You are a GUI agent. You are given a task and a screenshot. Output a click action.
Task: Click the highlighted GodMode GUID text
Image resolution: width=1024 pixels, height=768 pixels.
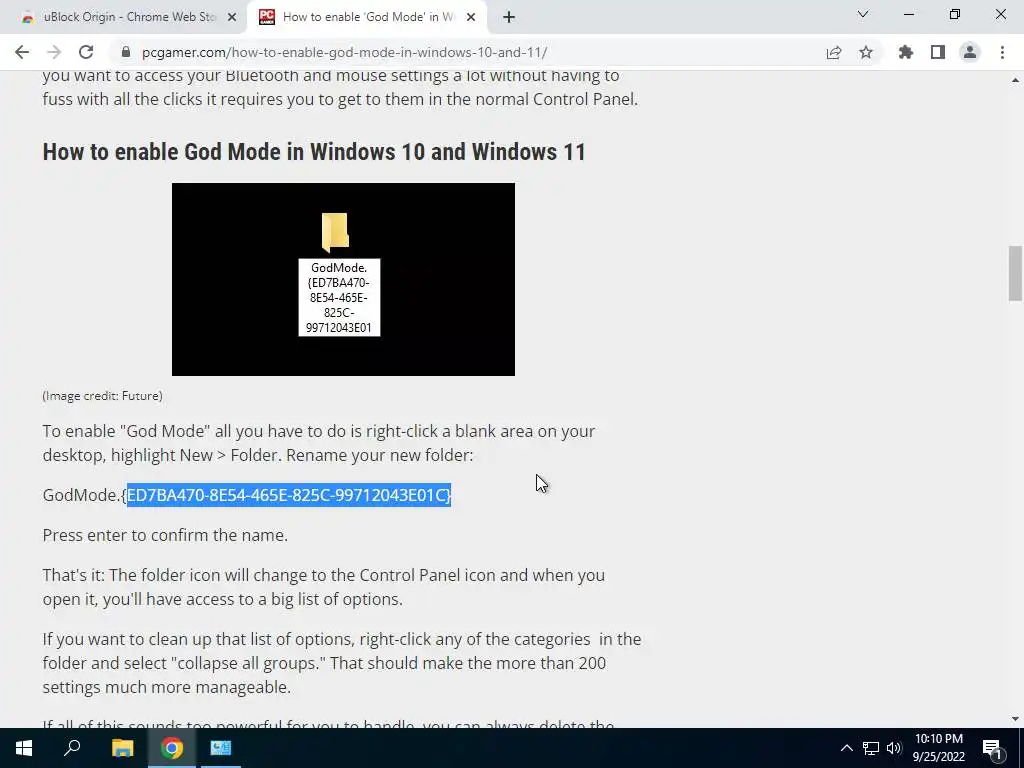[x=289, y=495]
